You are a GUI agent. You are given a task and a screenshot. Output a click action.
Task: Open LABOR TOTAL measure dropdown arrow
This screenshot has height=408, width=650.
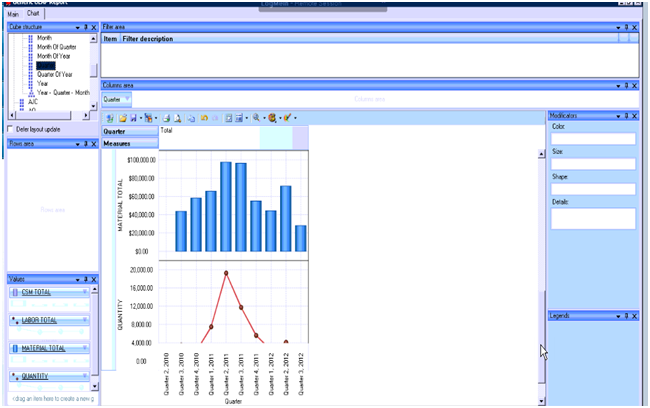85,320
